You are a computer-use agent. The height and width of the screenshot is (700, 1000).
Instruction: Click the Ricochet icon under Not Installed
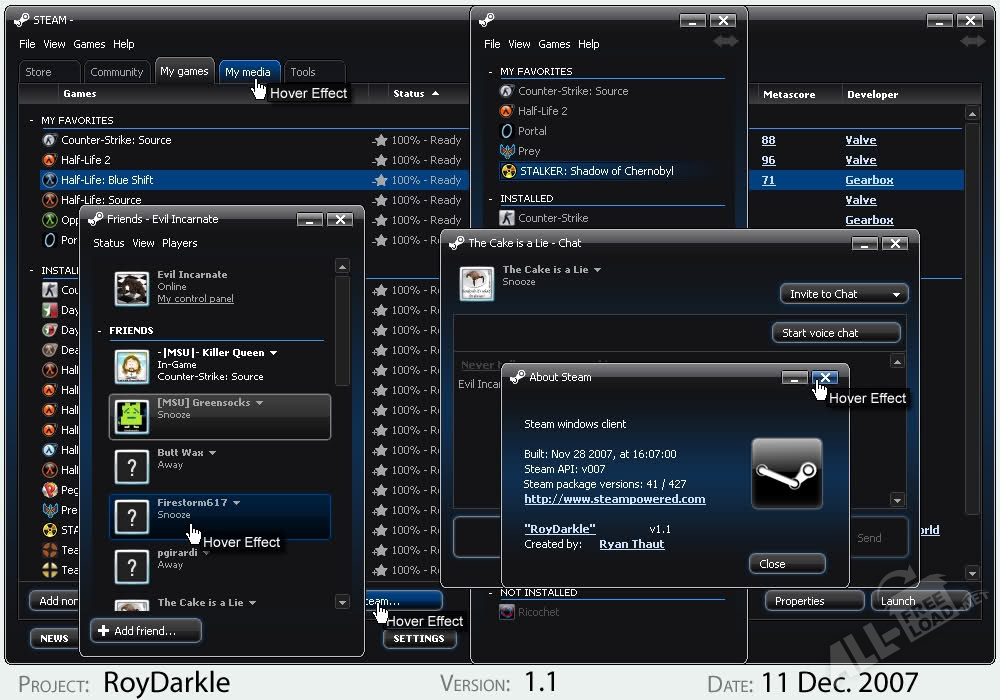(x=507, y=612)
